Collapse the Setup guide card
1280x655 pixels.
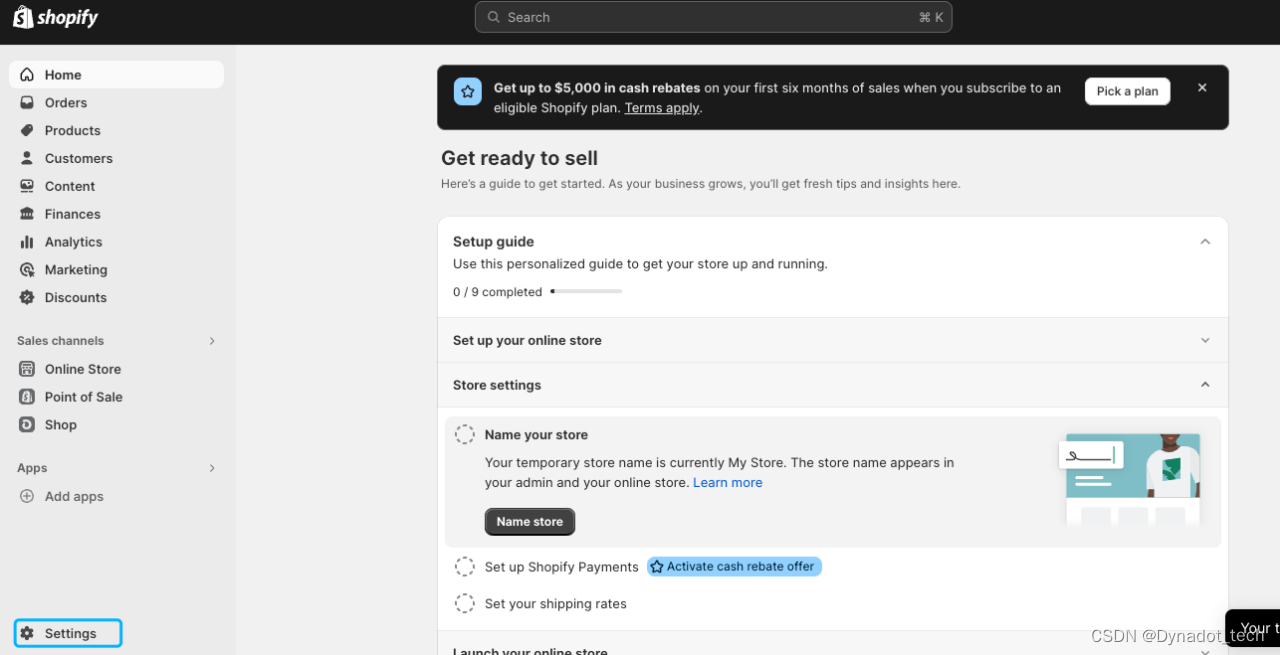coord(1205,242)
